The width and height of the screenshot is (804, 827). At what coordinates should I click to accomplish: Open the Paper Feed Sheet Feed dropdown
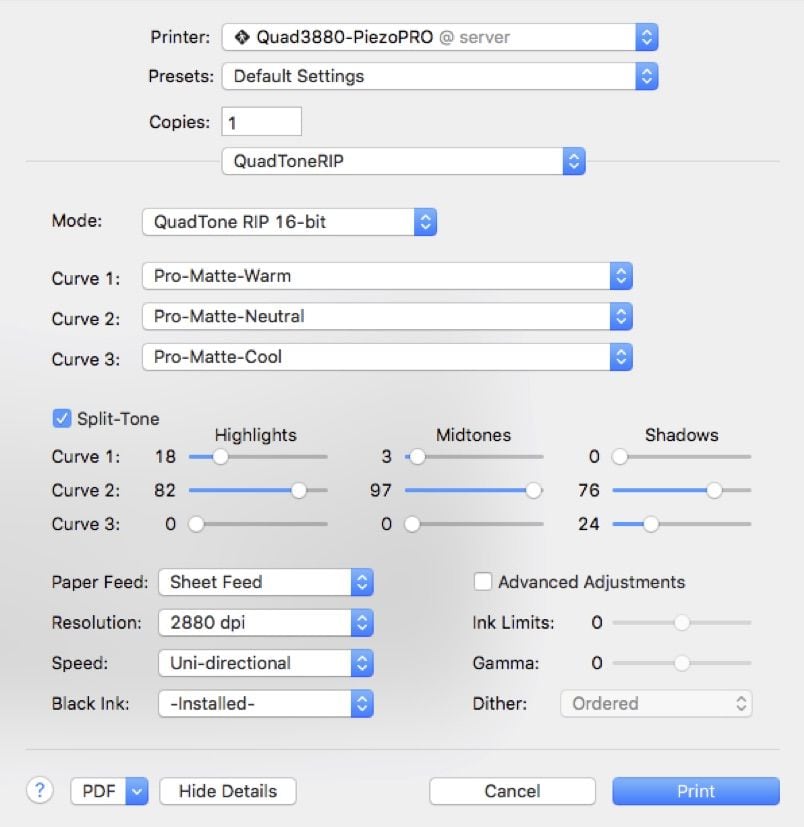[265, 582]
